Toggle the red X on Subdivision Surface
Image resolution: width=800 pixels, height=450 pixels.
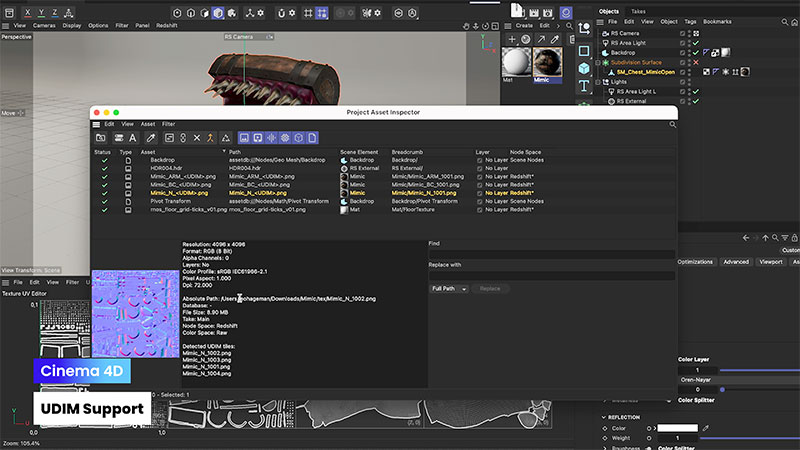point(695,62)
